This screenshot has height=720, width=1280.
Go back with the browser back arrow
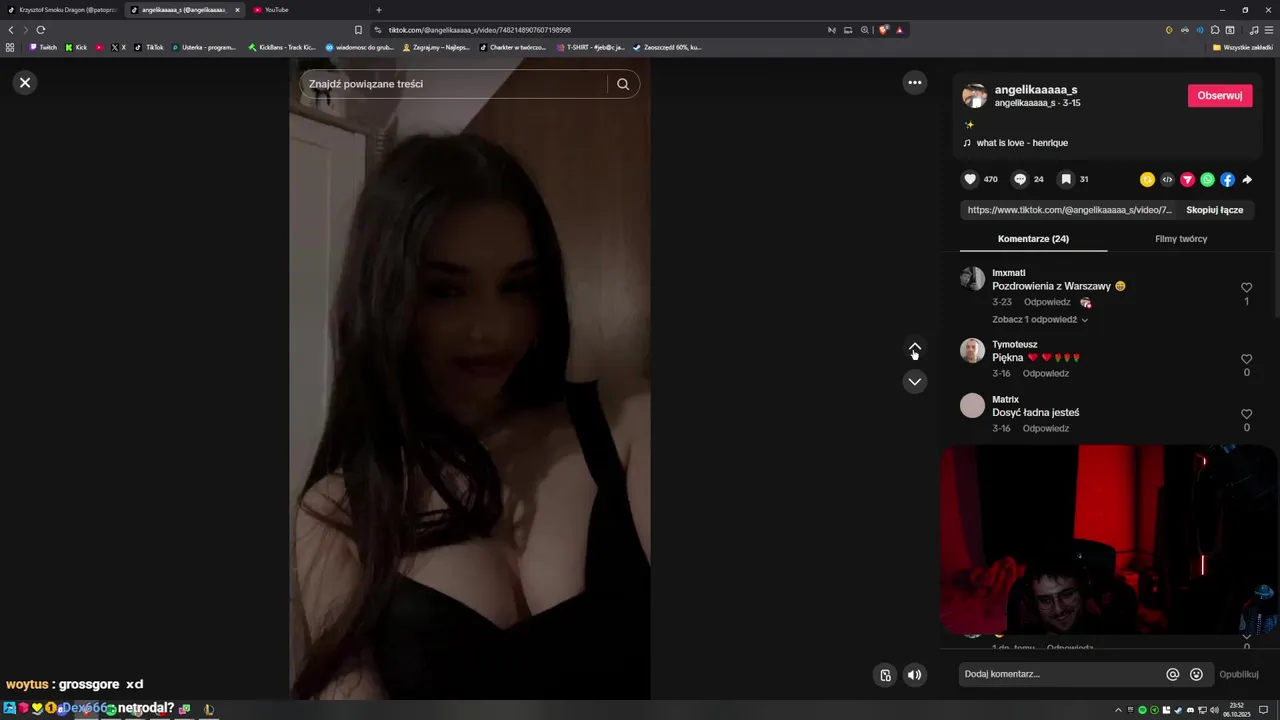[11, 30]
